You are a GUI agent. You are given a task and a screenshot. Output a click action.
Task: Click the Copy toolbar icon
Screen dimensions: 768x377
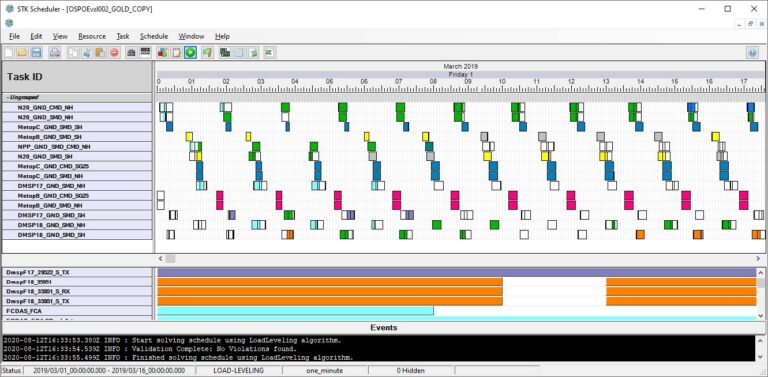[x=73, y=52]
